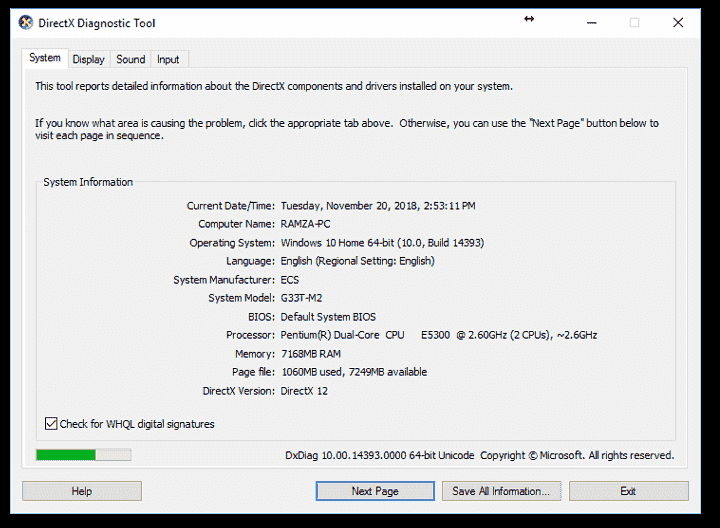Click the Help button

(x=82, y=491)
